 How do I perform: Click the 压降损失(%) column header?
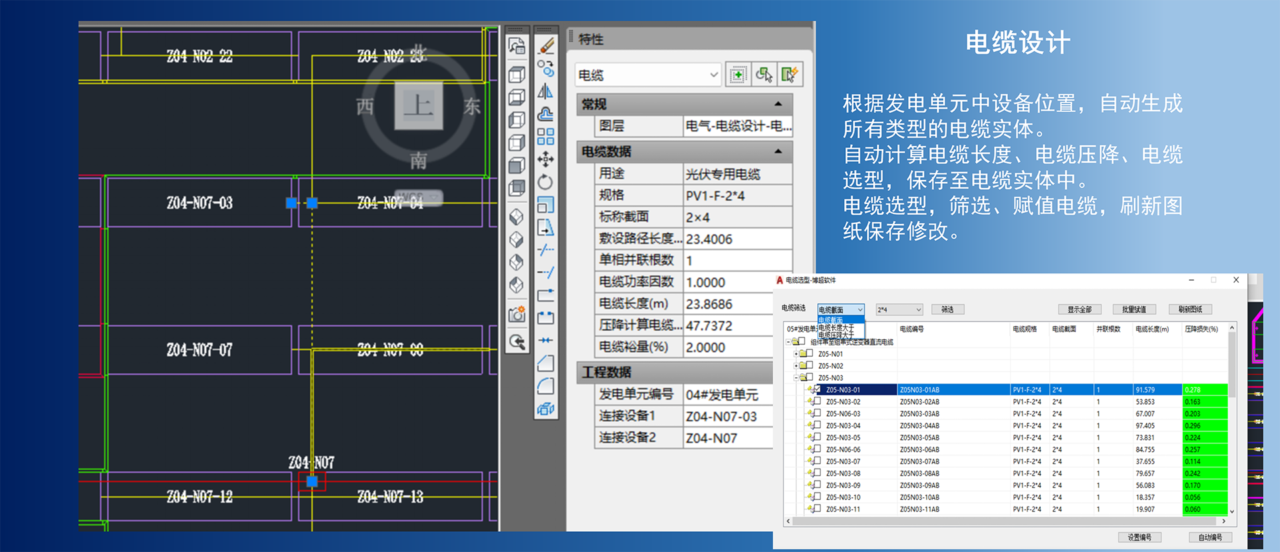(1202, 329)
